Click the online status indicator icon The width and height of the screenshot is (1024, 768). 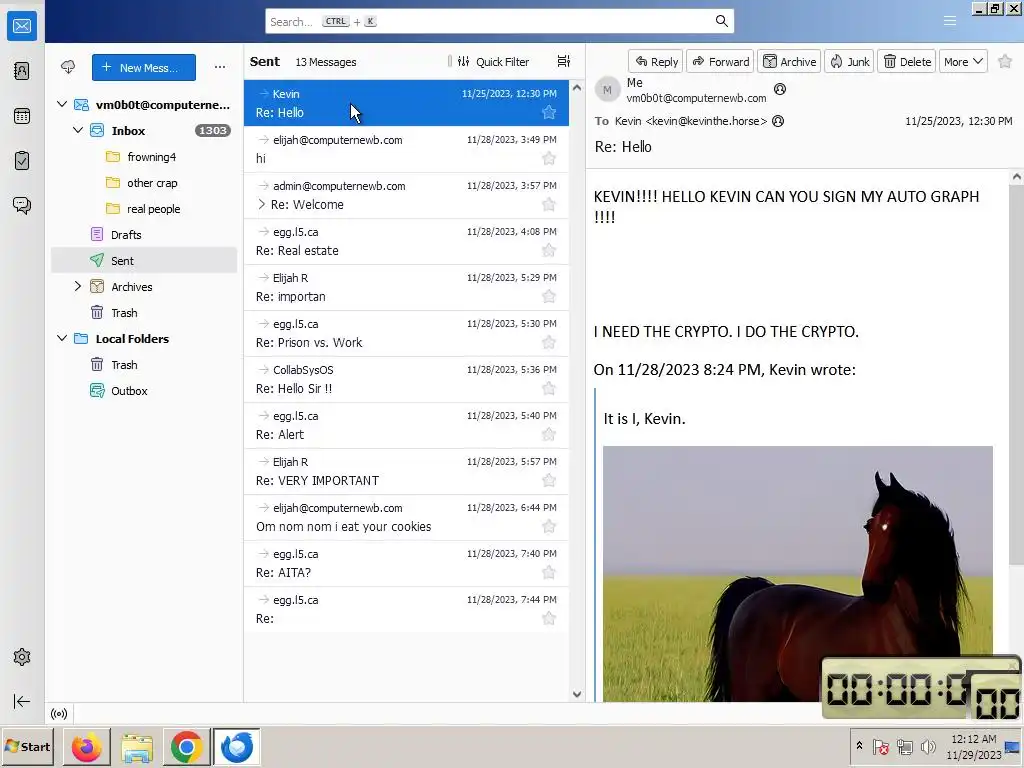pyautogui.click(x=59, y=713)
